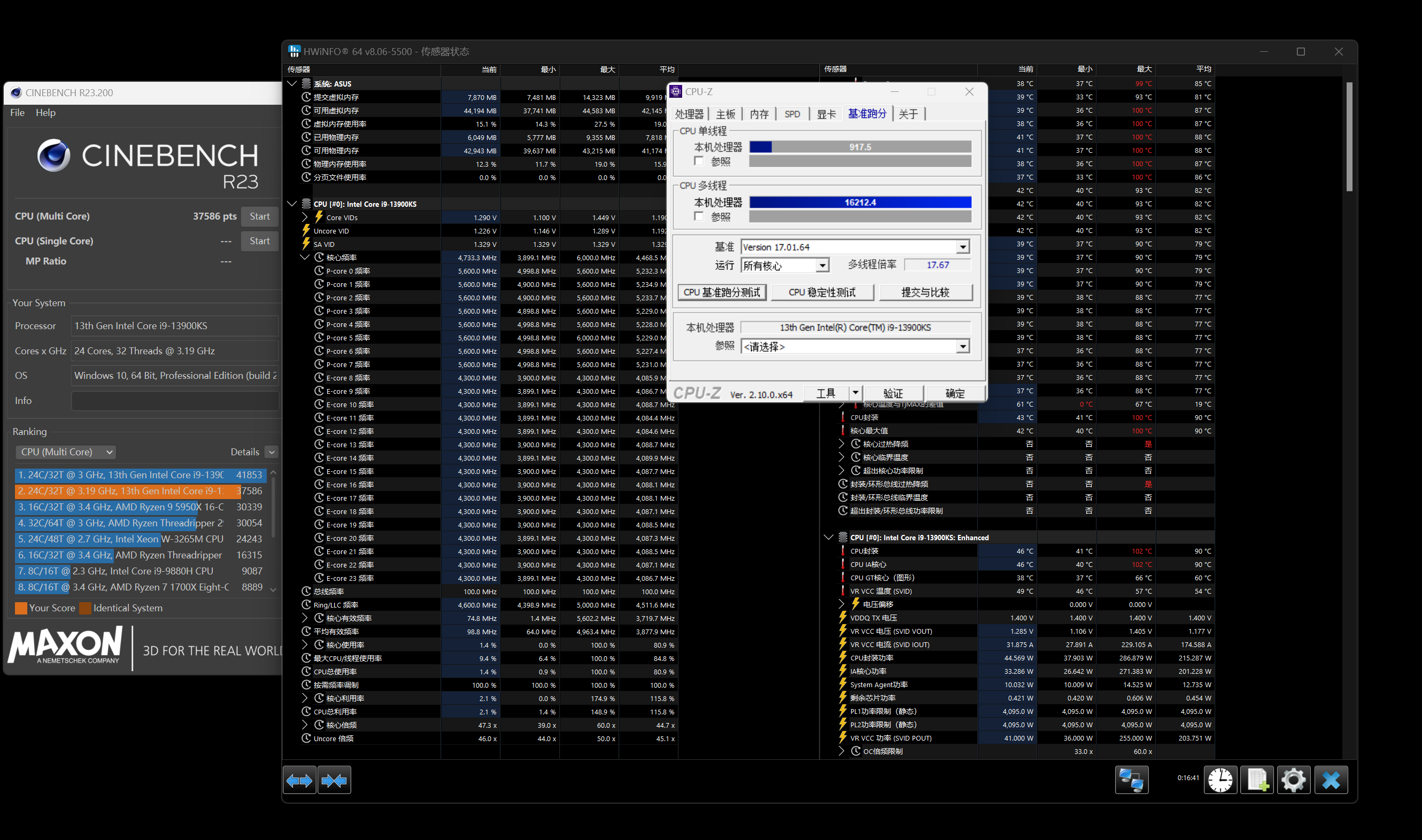Click the HWiNFO vertical scrollbar thumb
This screenshot has width=1422, height=840.
click(1349, 136)
